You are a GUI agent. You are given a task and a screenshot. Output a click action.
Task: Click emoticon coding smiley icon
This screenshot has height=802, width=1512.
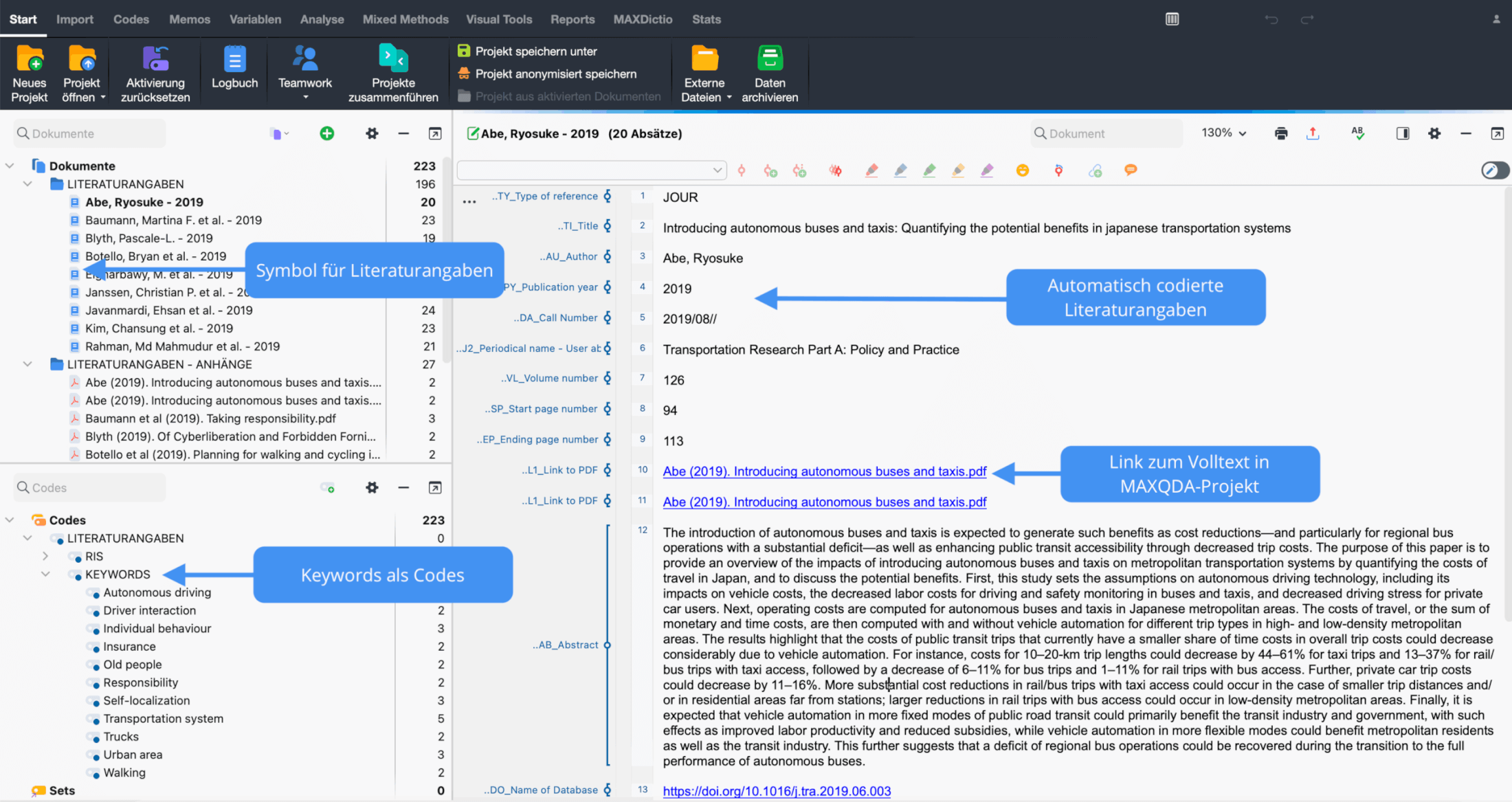coord(1023,170)
